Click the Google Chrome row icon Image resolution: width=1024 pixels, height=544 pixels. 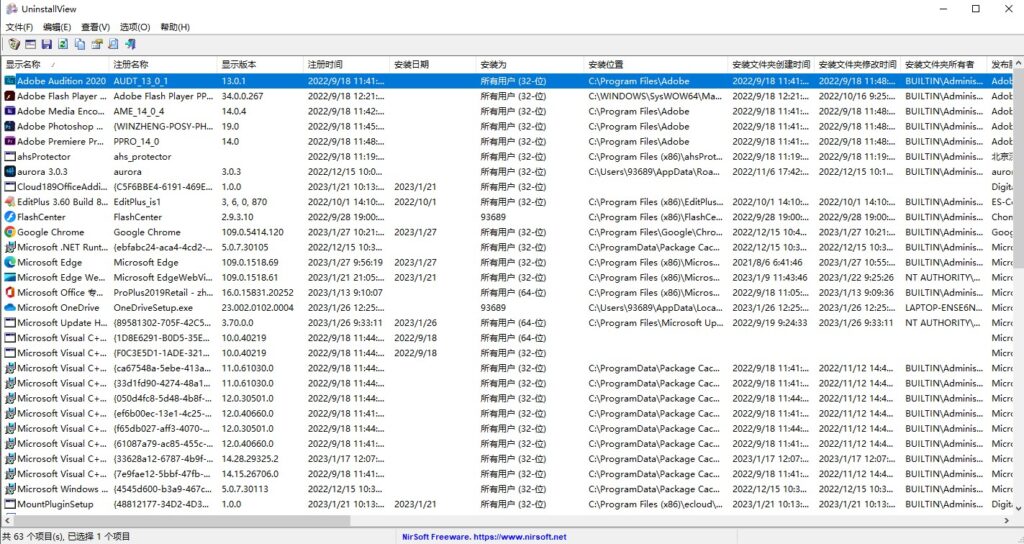coord(10,232)
